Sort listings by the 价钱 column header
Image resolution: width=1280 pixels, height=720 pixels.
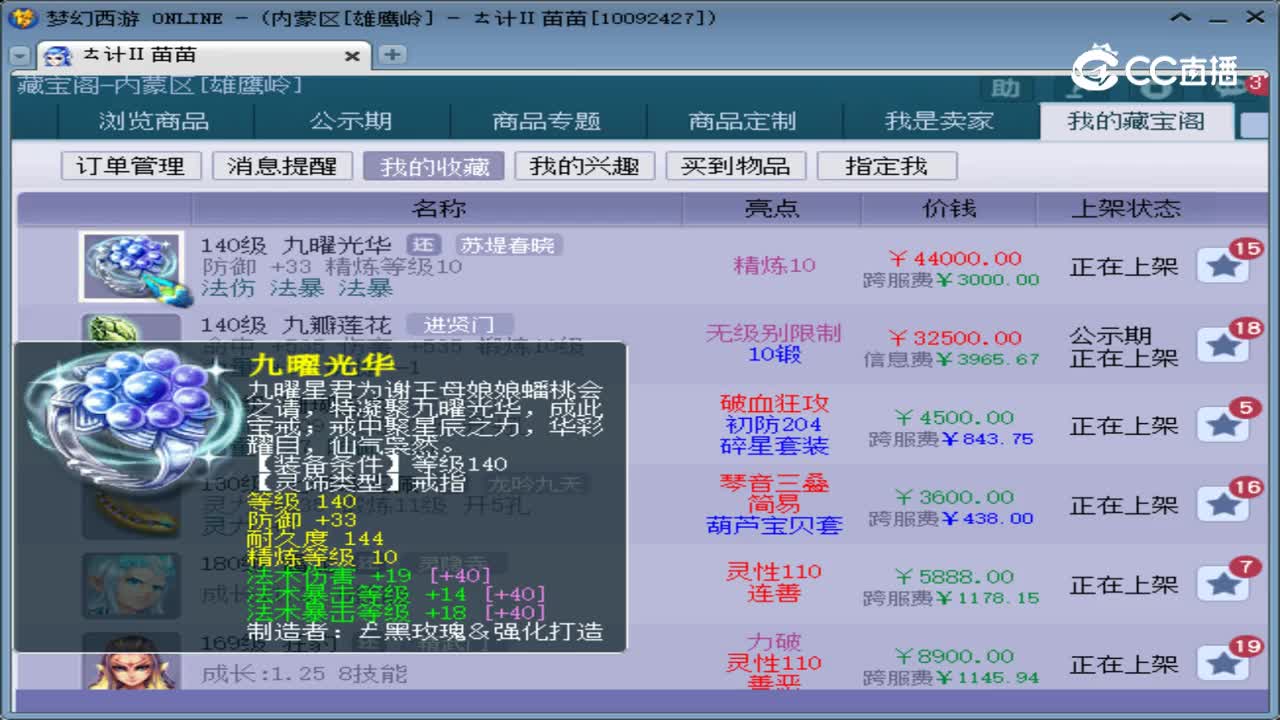point(948,208)
